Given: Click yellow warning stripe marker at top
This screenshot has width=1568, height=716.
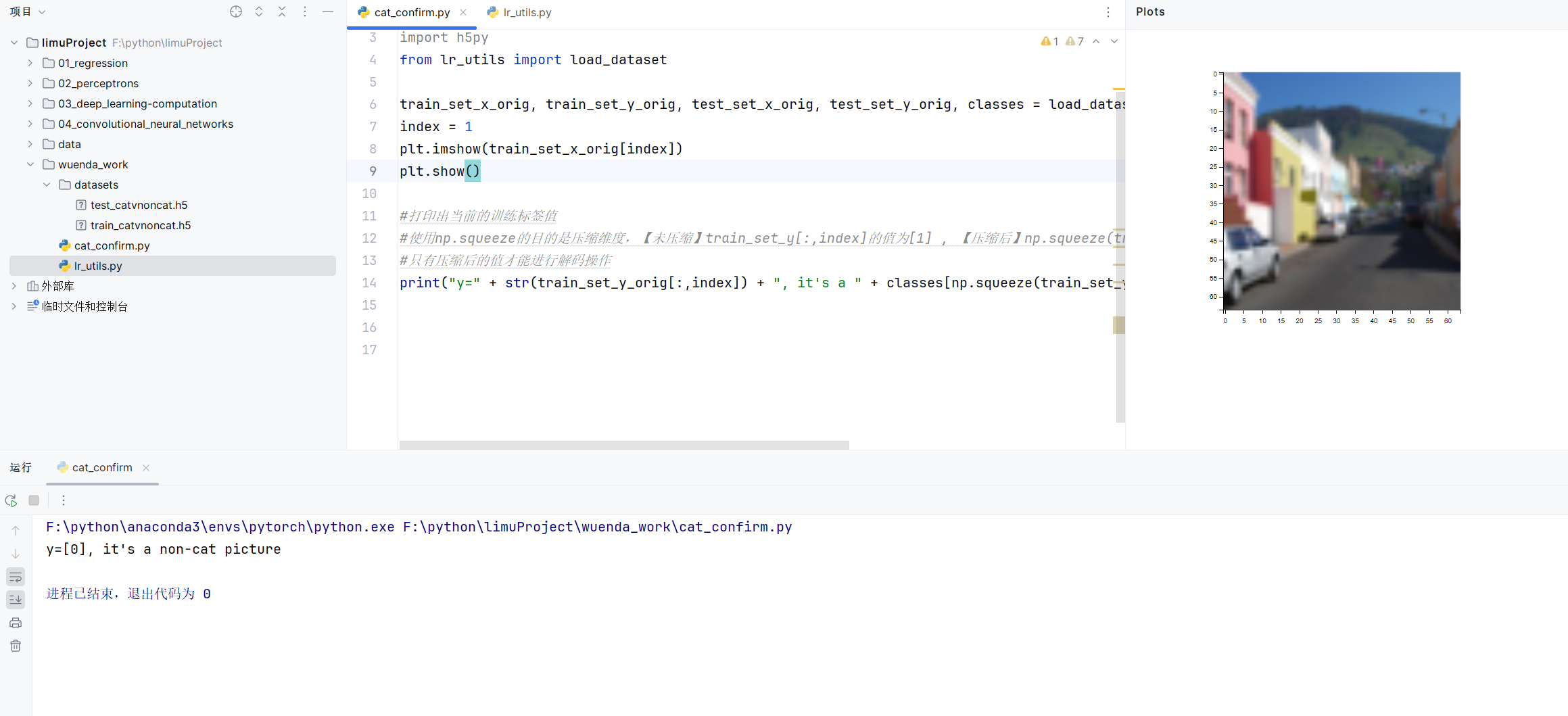Looking at the screenshot, I should coord(1119,89).
